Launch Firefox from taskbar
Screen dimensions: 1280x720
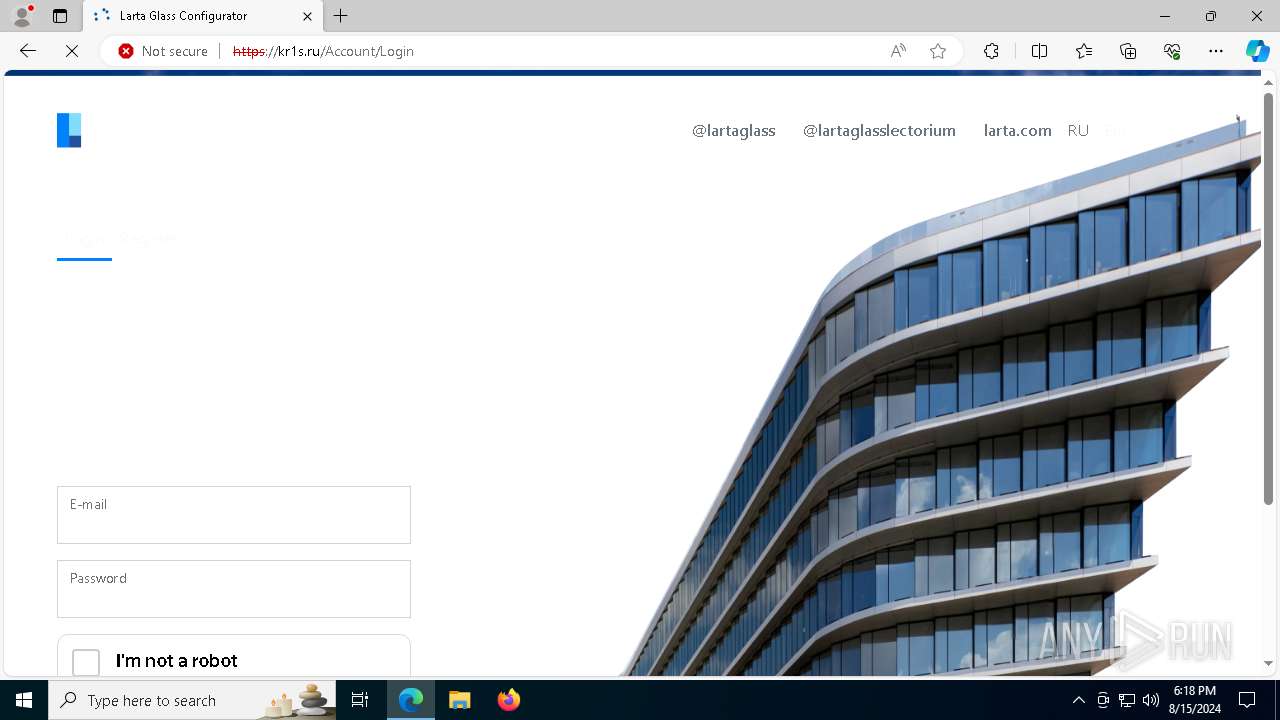[509, 700]
